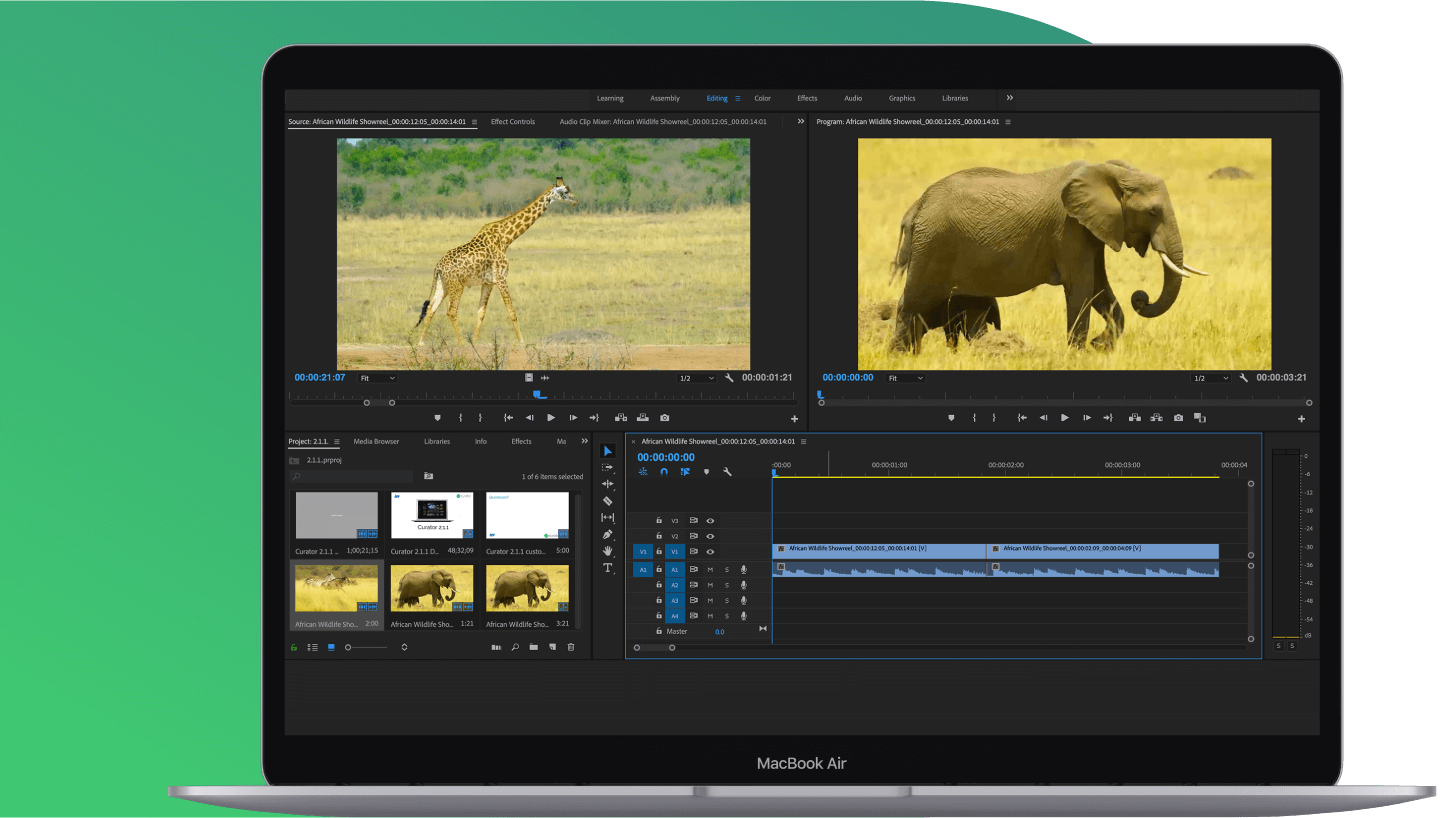Screen dimensions: 1440x818
Task: Open the Media Browser tab
Action: pyautogui.click(x=376, y=441)
